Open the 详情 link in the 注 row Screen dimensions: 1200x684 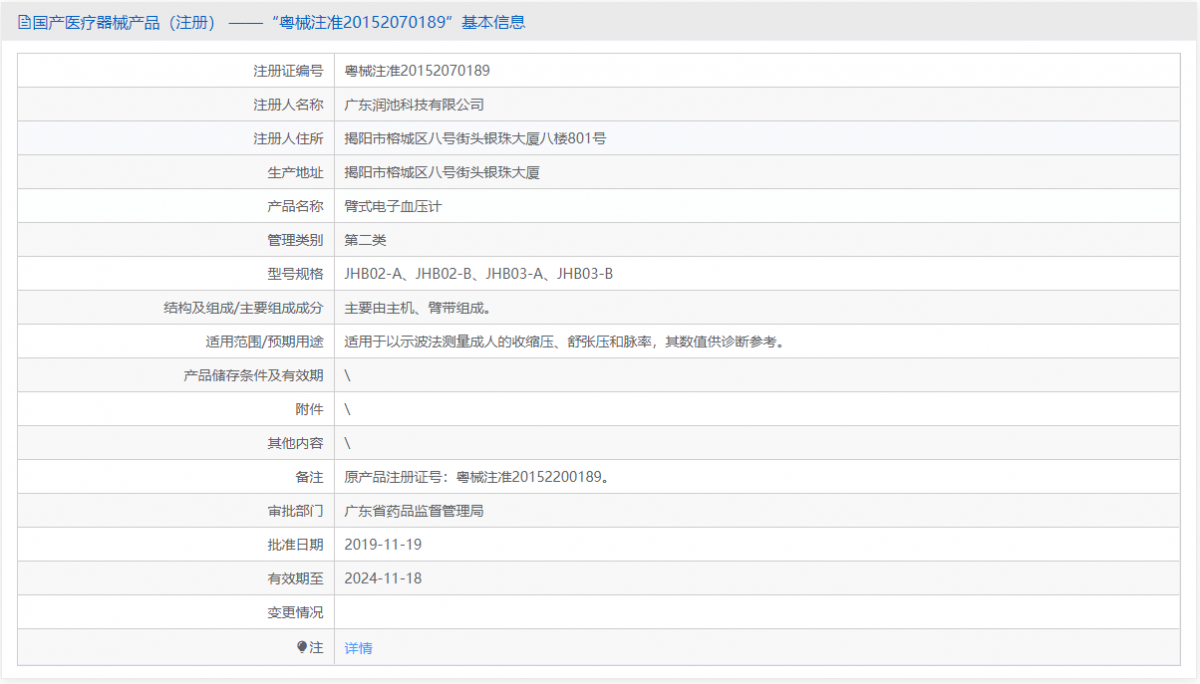pos(357,647)
